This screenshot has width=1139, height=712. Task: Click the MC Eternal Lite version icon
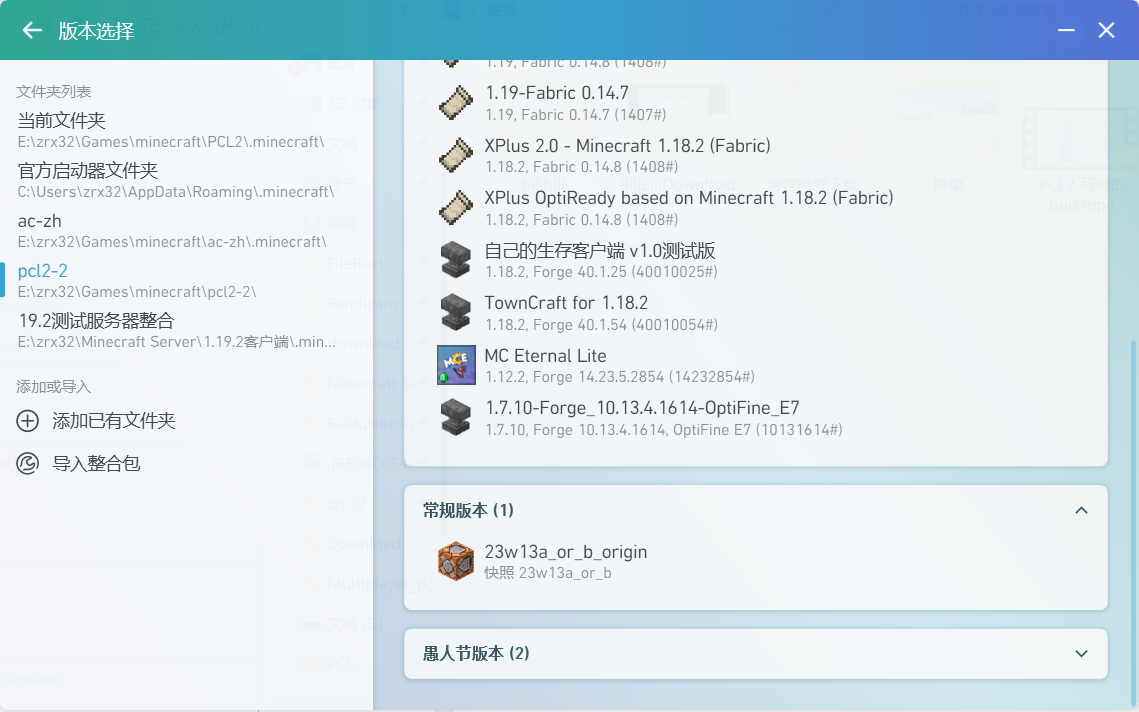(456, 364)
